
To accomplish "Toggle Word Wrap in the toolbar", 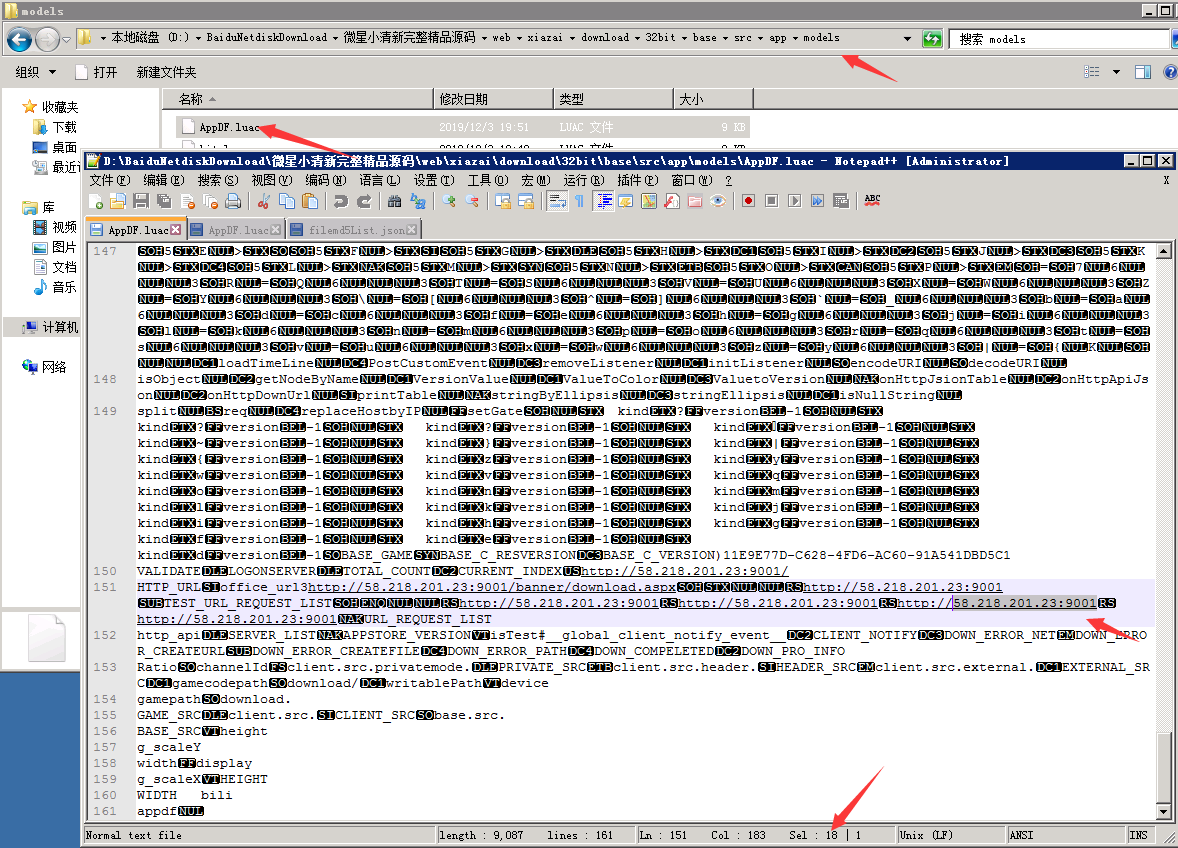I will tap(557, 201).
